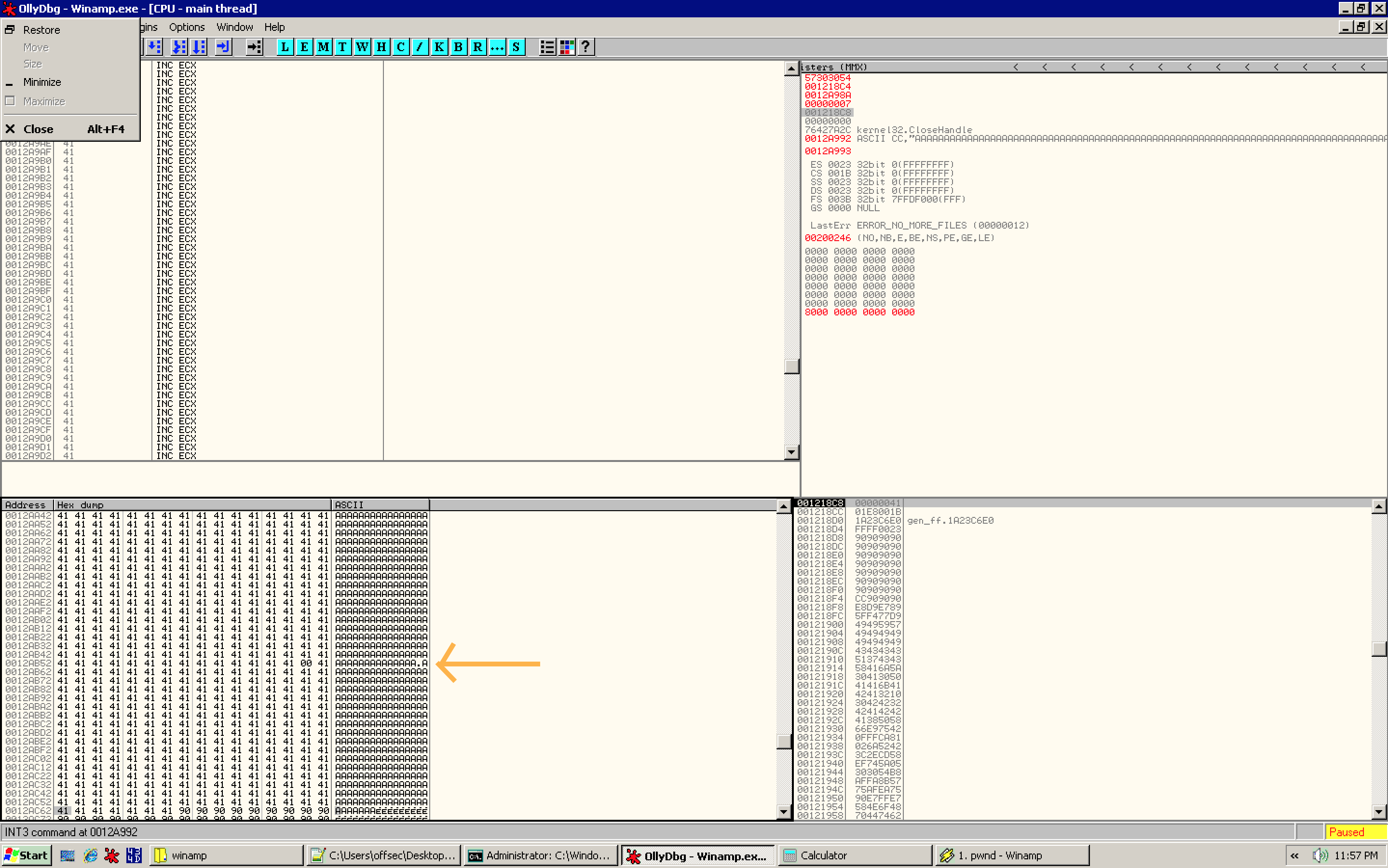
Task: Show Source window with S button
Action: click(516, 47)
